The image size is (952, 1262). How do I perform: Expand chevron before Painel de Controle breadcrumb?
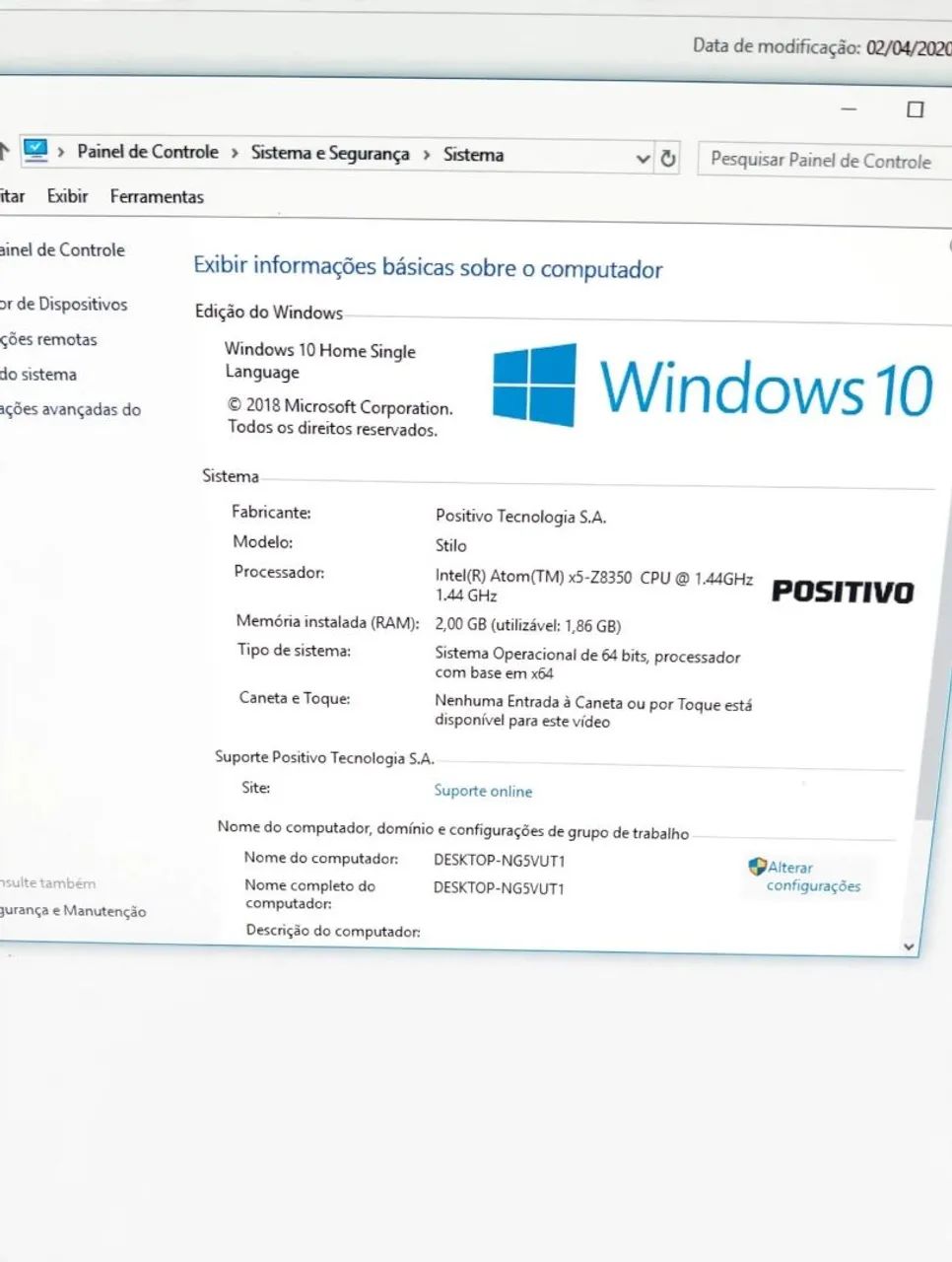point(61,151)
